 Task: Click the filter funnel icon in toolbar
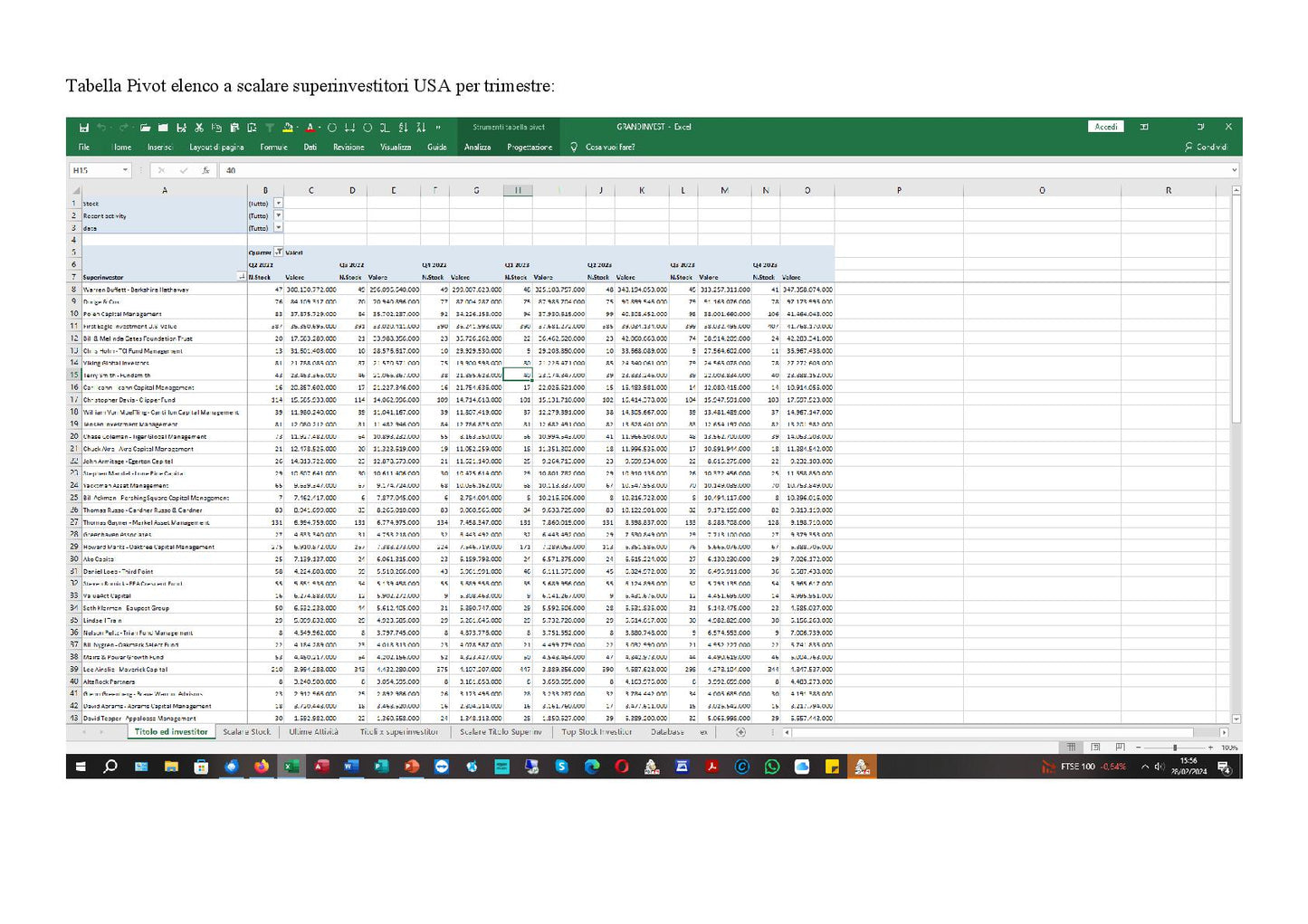tap(270, 128)
